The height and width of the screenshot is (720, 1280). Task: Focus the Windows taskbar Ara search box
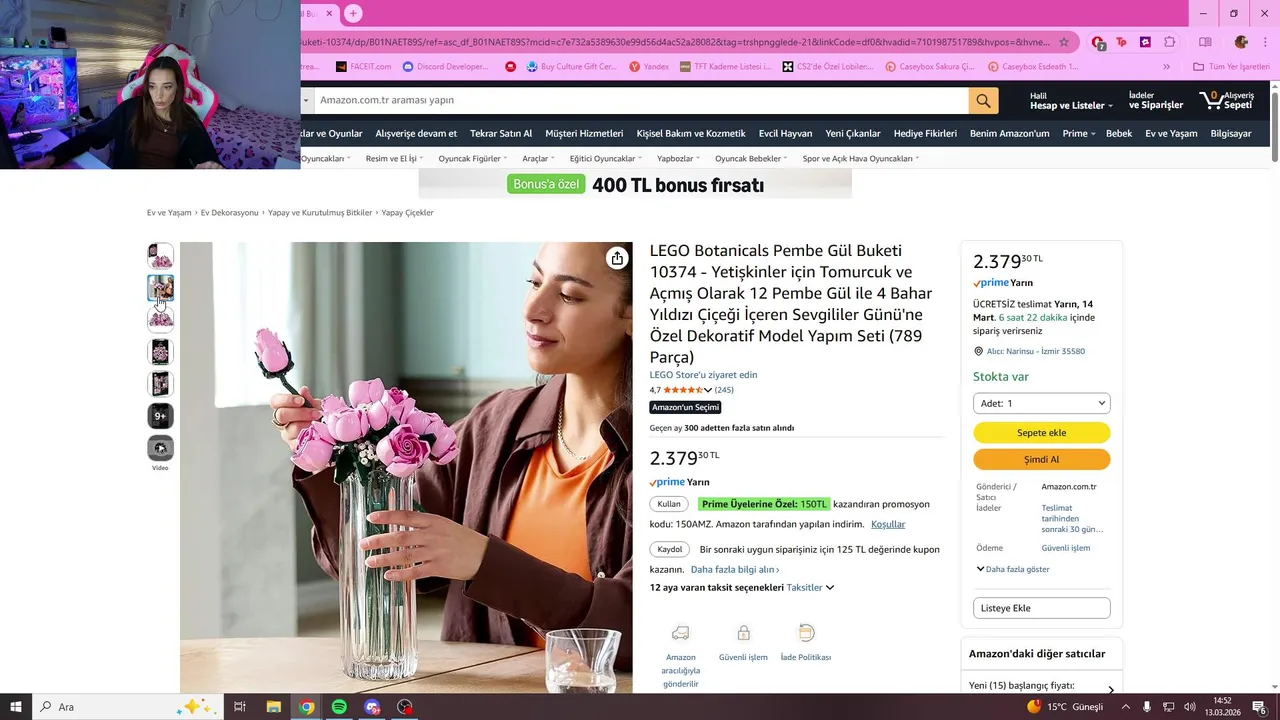click(128, 707)
